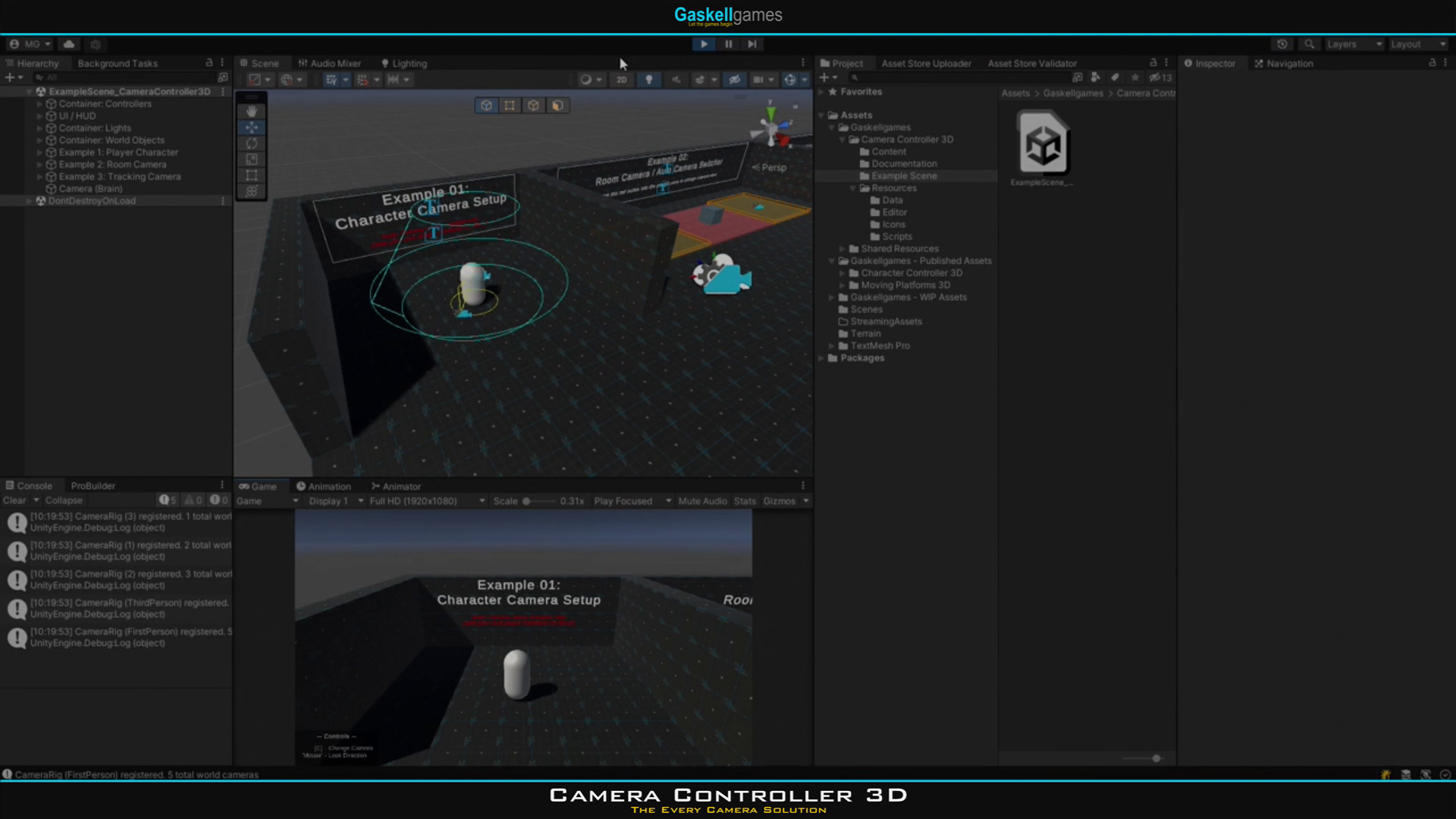Expand Example 1: Player Character in Hierarchy
This screenshot has width=1456, height=819.
coord(39,152)
